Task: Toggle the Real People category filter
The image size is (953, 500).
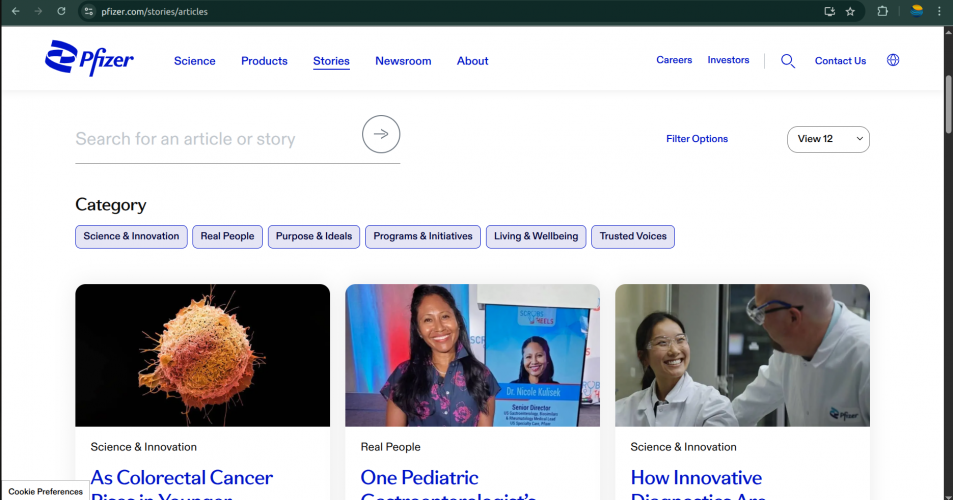Action: coord(227,236)
